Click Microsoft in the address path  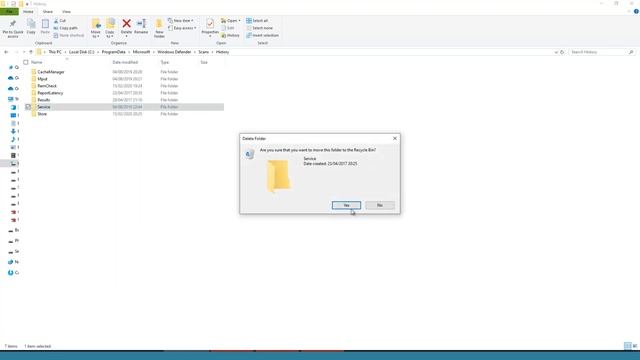point(141,52)
